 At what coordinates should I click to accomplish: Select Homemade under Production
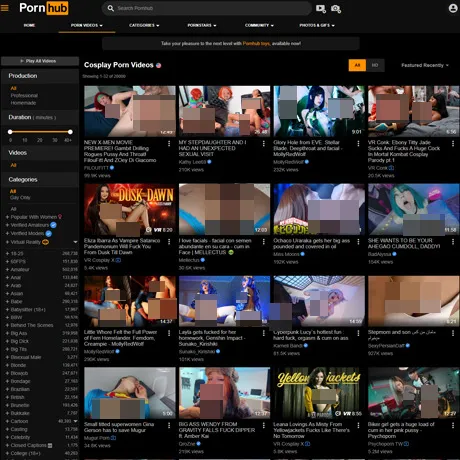23,103
